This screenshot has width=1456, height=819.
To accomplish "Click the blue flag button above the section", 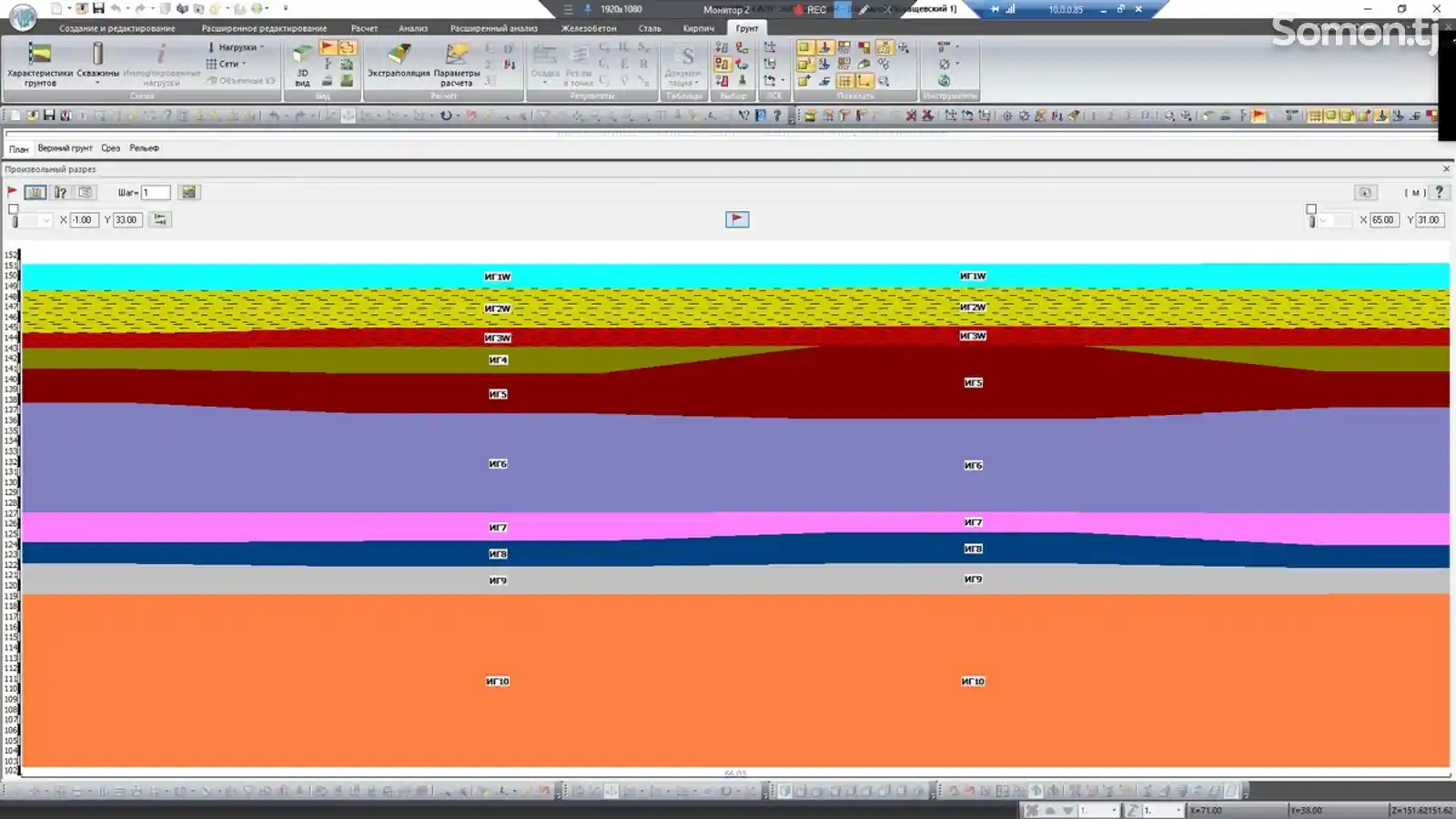I will pos(737,219).
